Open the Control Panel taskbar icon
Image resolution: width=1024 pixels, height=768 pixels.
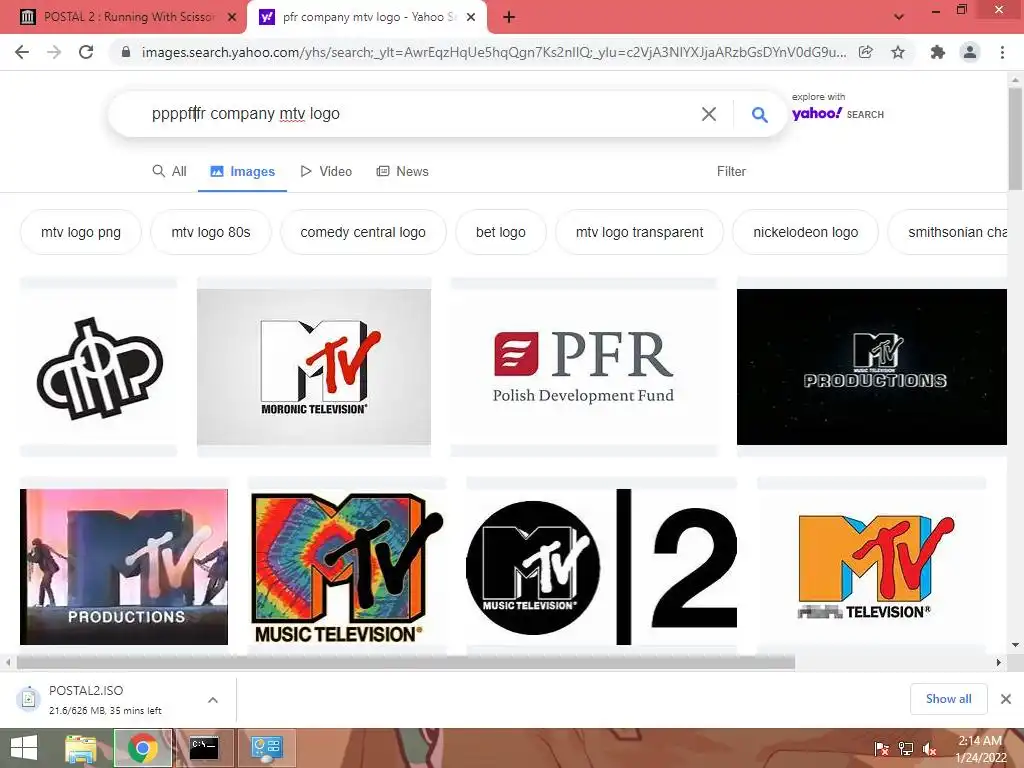[x=266, y=748]
